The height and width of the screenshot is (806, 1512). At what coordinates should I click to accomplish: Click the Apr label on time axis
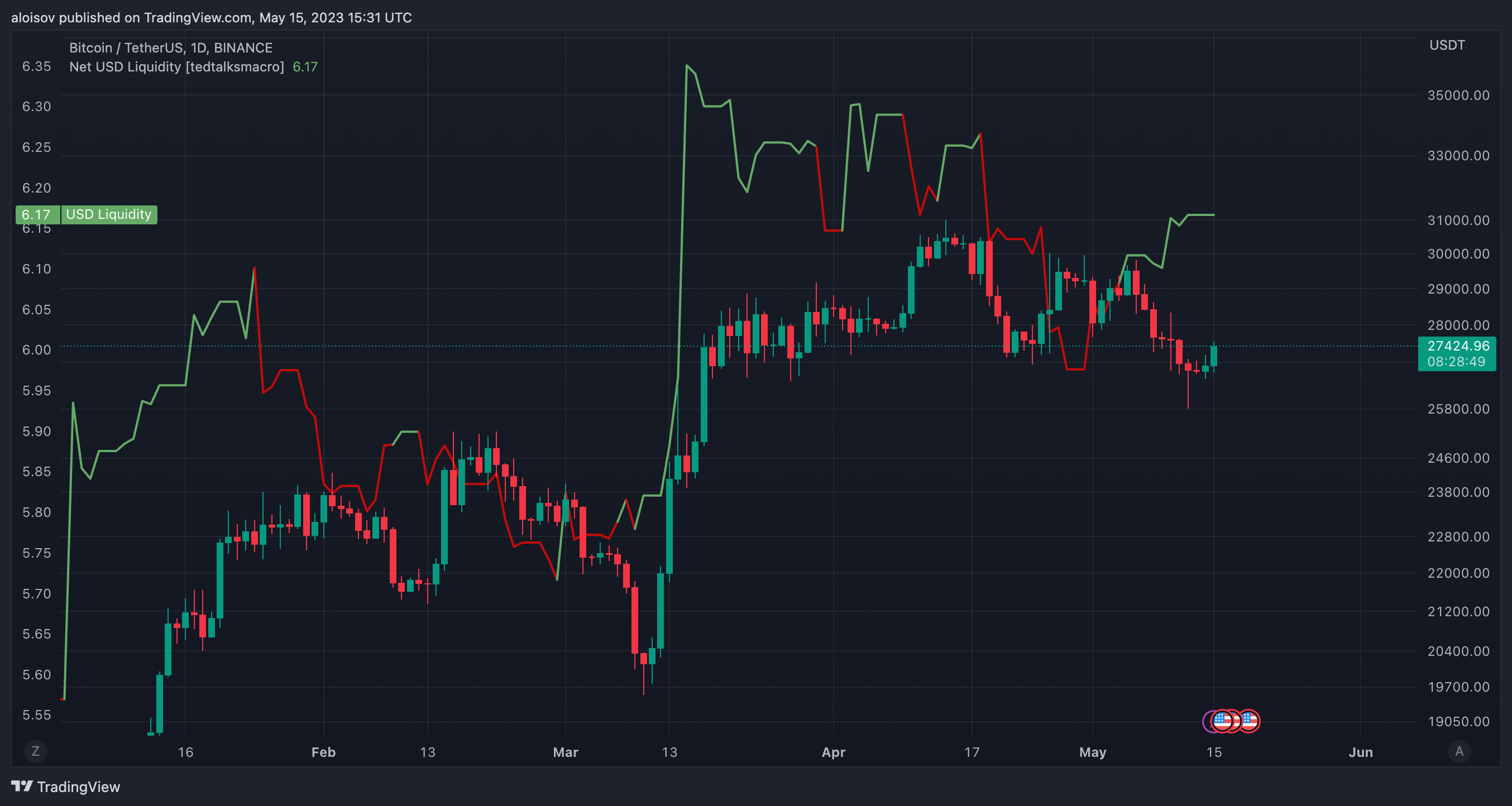coord(834,752)
